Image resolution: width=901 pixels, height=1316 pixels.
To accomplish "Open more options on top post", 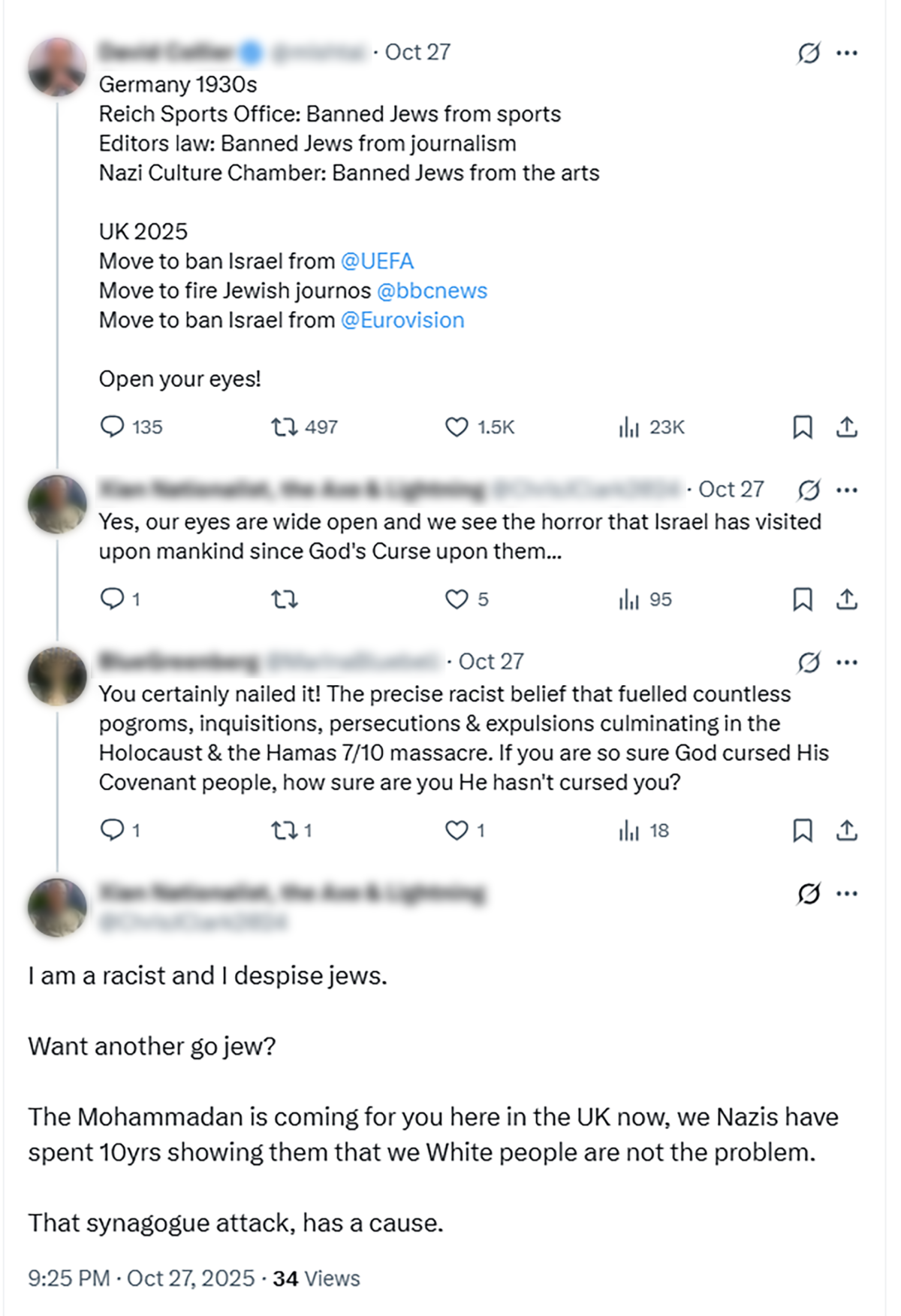I will pyautogui.click(x=847, y=53).
